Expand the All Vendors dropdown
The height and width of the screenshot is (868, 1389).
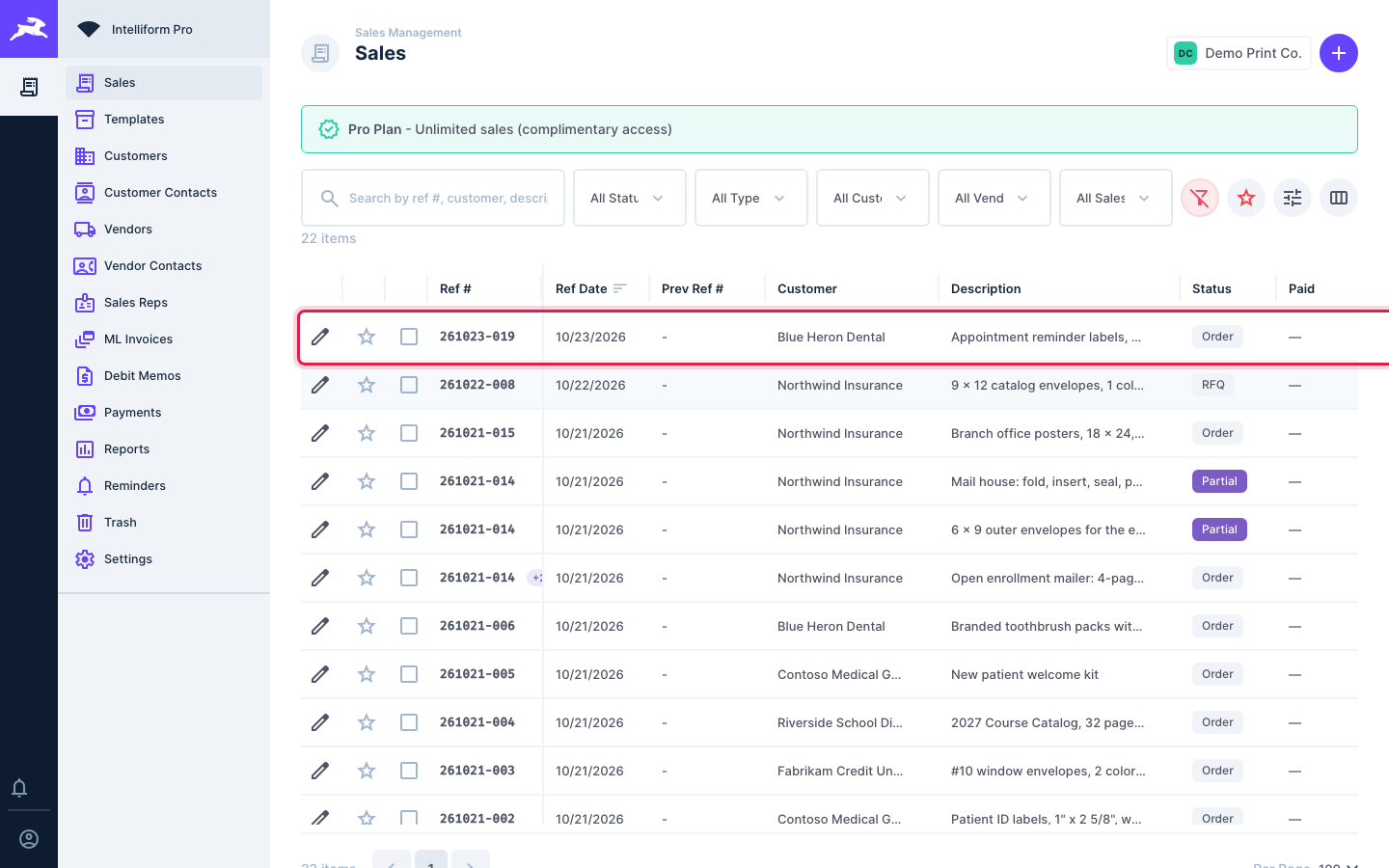(x=994, y=198)
